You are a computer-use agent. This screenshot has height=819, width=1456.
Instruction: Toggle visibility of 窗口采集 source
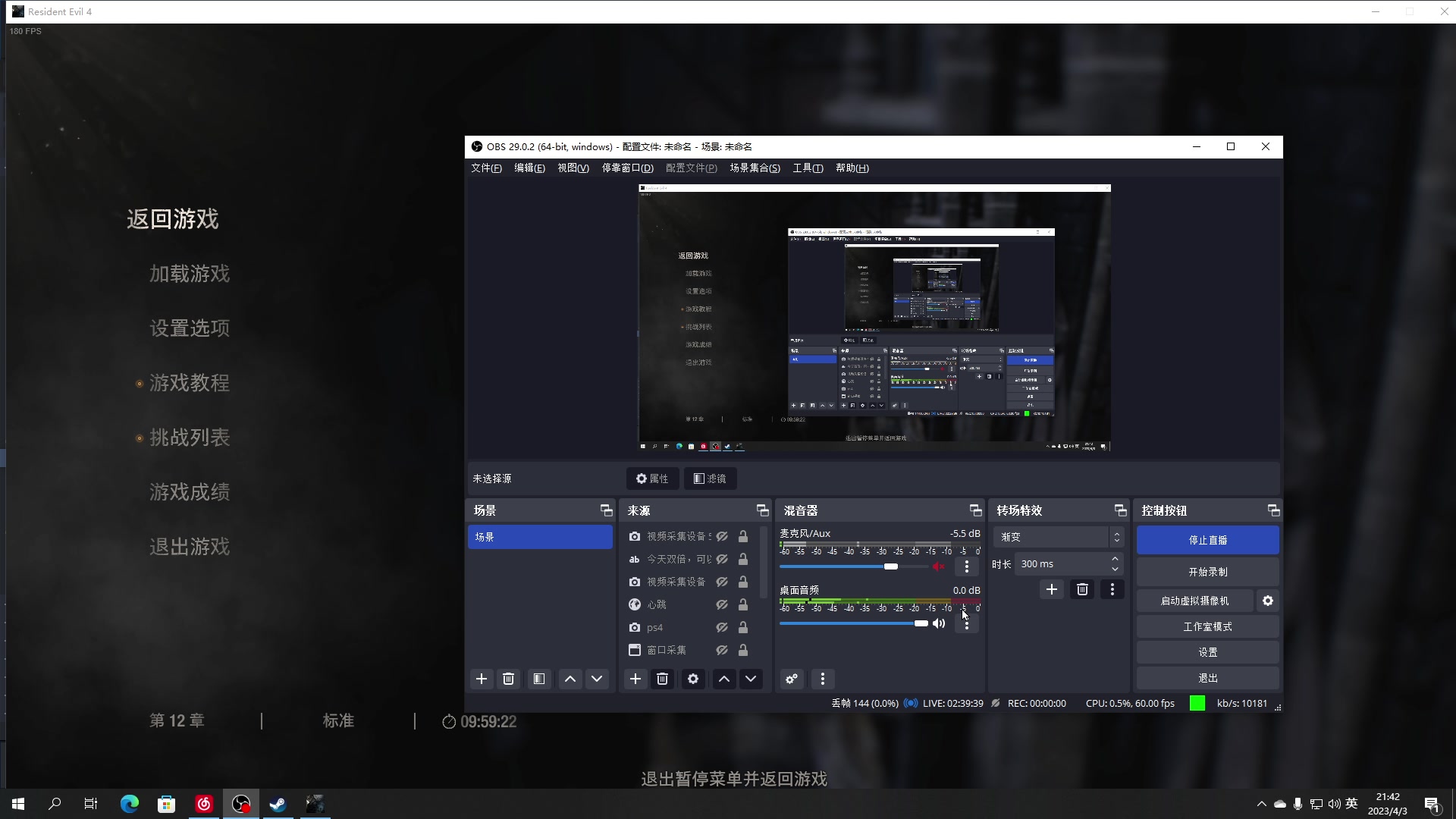(x=722, y=650)
